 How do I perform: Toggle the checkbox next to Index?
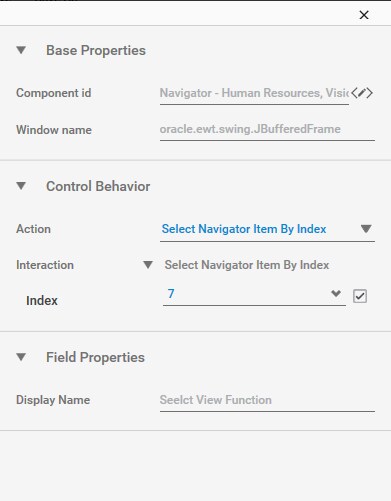tap(360, 296)
